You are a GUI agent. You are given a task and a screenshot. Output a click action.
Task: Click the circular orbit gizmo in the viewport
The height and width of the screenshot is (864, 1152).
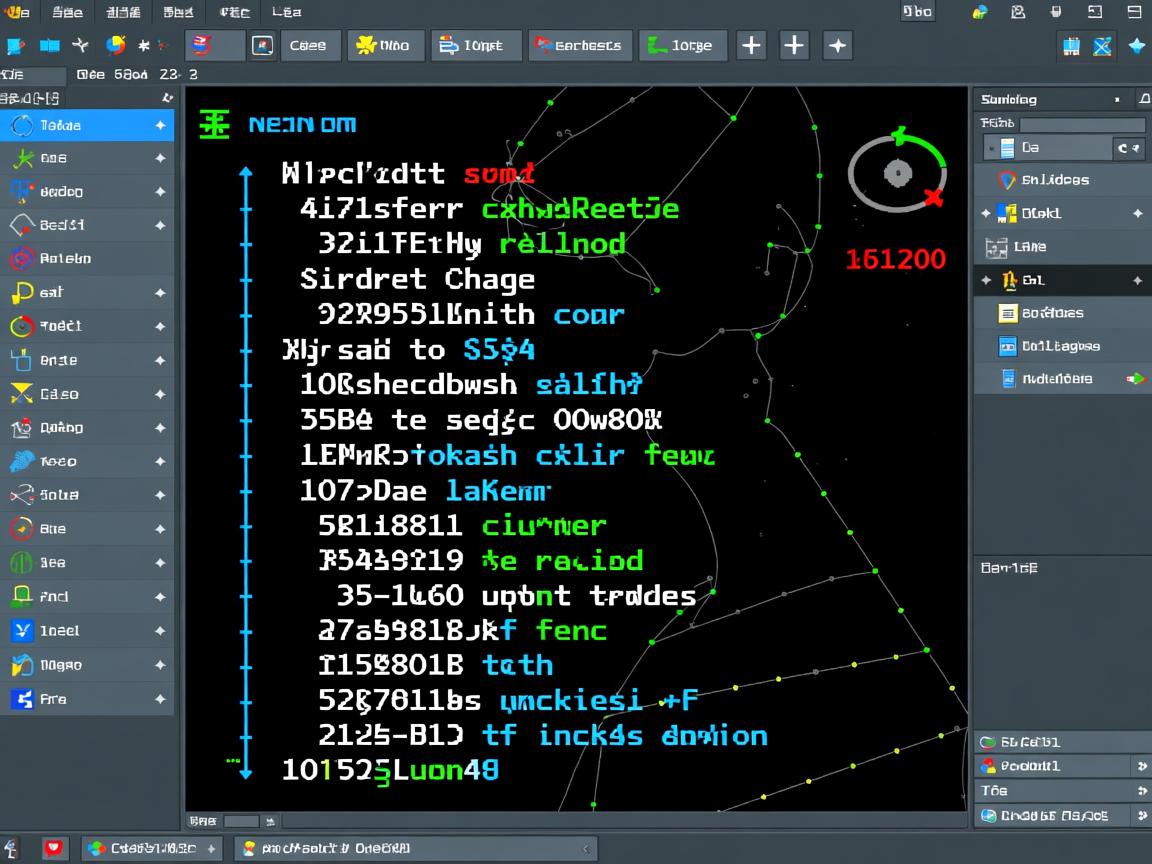897,172
